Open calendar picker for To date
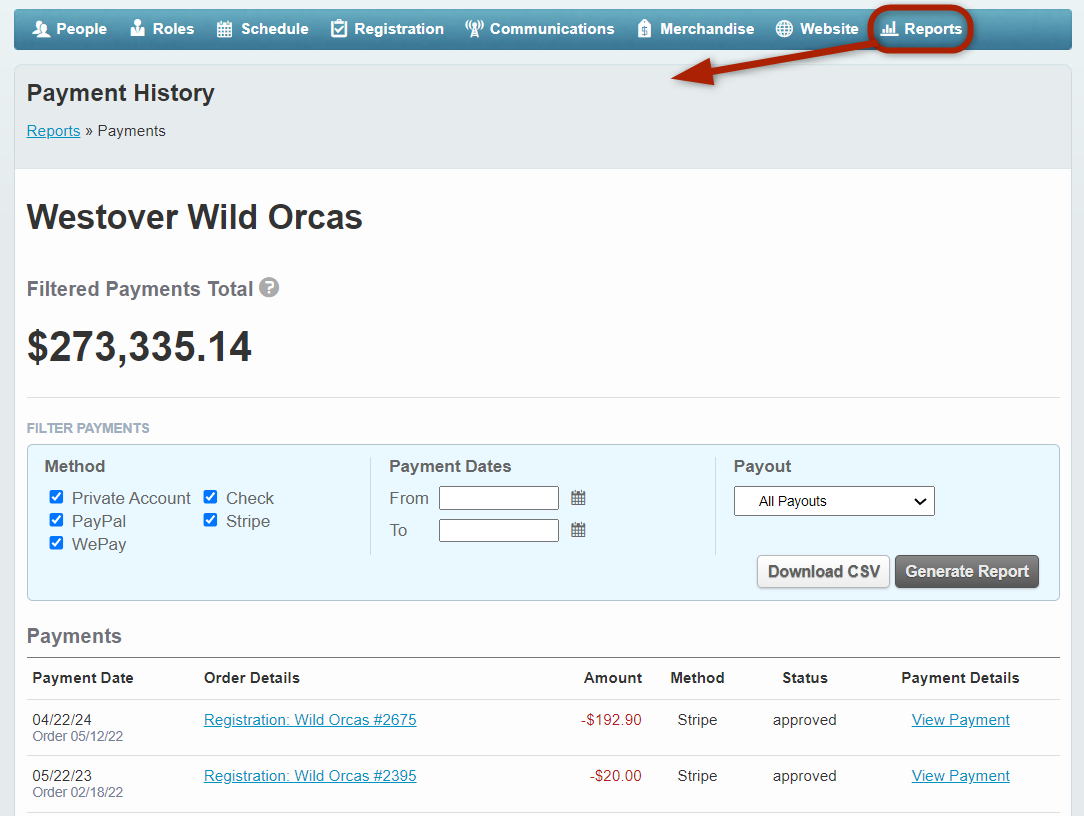Image resolution: width=1084 pixels, height=816 pixels. click(579, 530)
